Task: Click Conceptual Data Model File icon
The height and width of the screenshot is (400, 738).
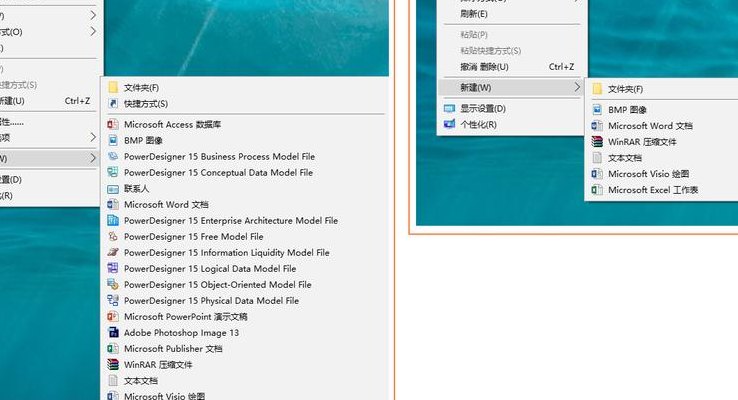Action: point(113,172)
